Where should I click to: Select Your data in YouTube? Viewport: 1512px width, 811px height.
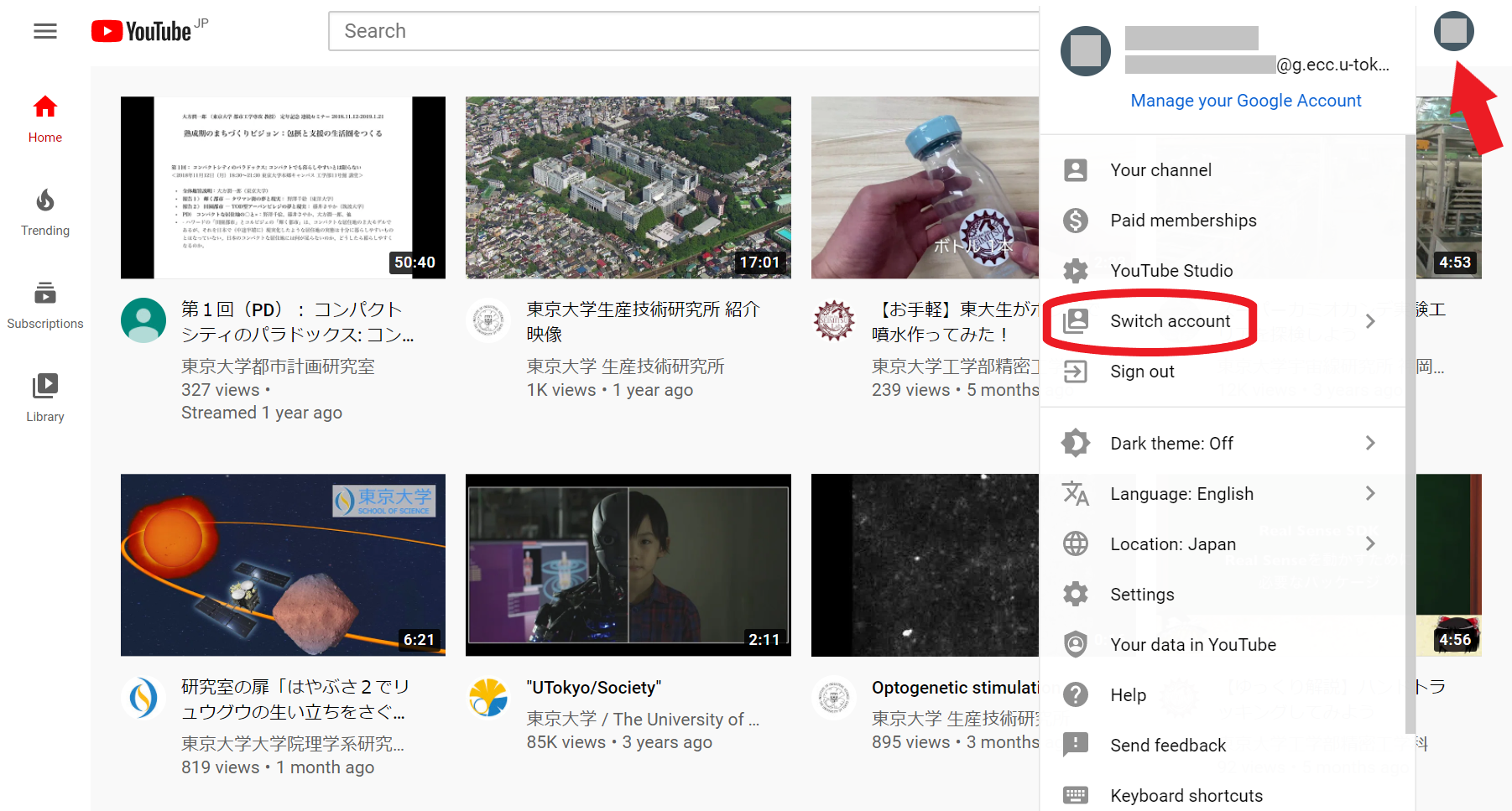coord(1223,644)
